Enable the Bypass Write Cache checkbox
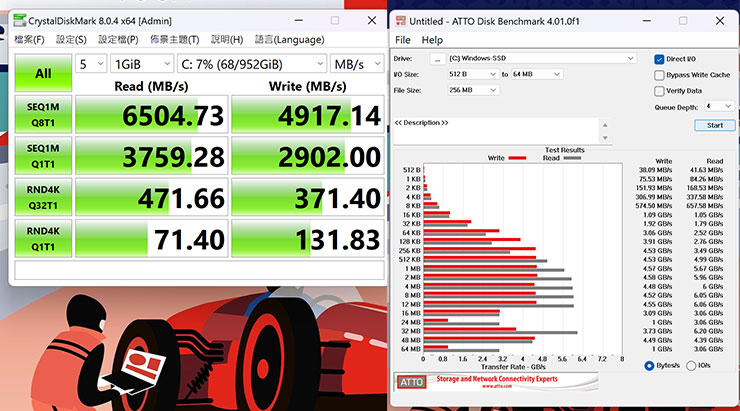 point(659,75)
